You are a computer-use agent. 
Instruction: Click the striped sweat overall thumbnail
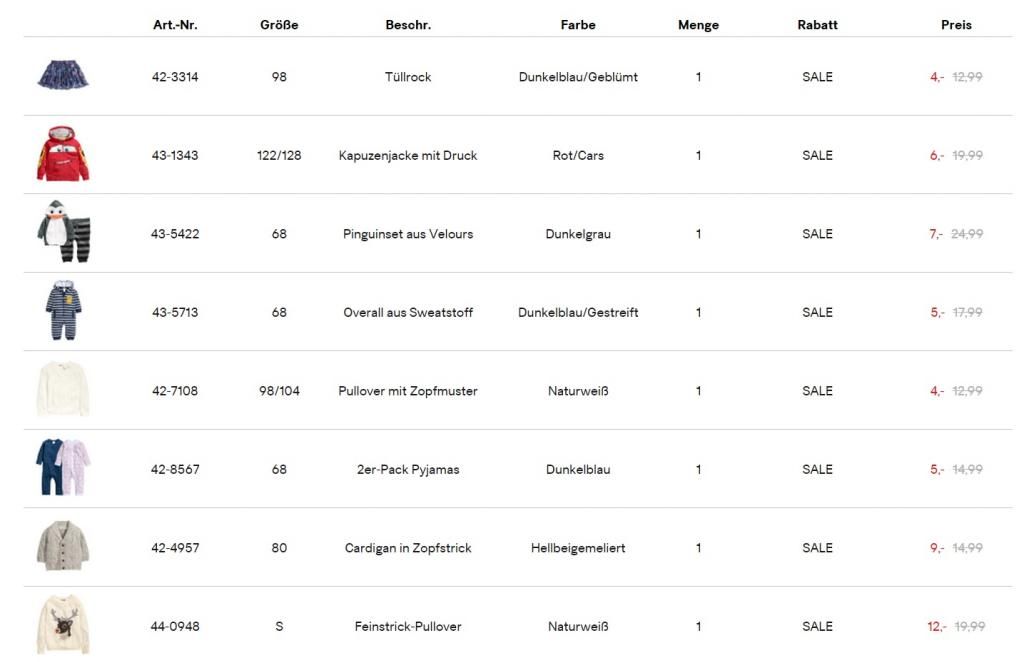click(x=63, y=311)
